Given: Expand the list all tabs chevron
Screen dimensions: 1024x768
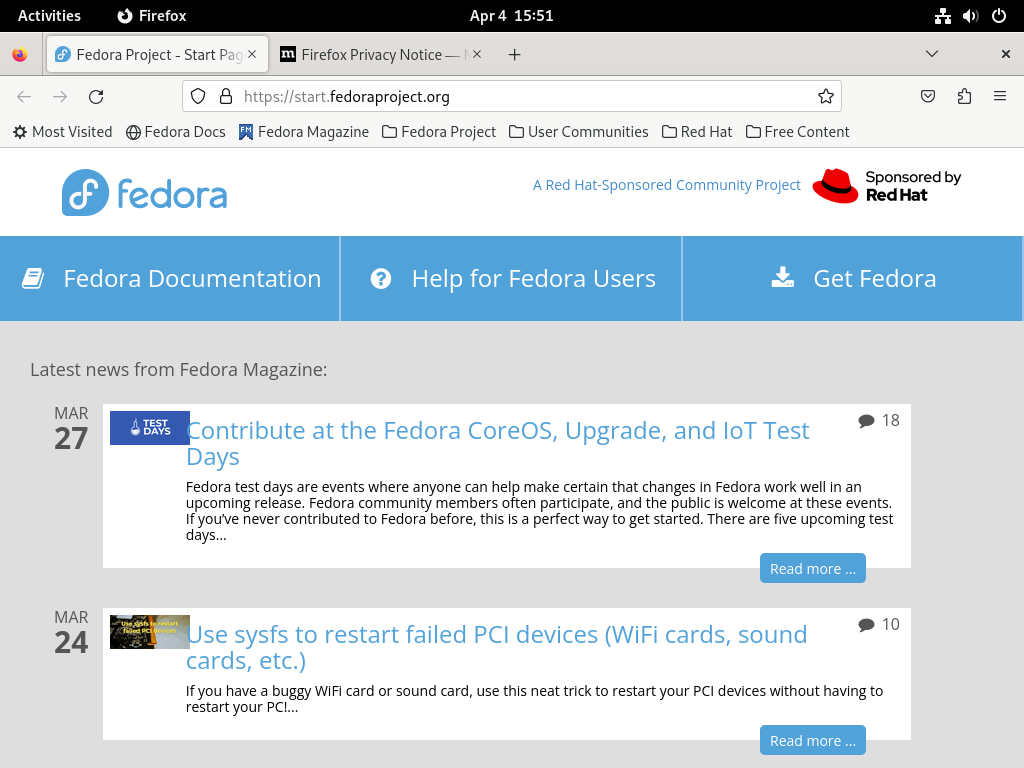Looking at the screenshot, I should [932, 54].
